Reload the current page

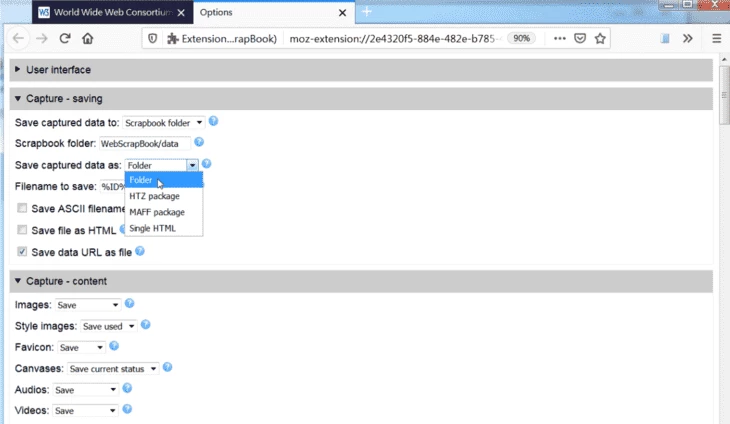tap(65, 39)
